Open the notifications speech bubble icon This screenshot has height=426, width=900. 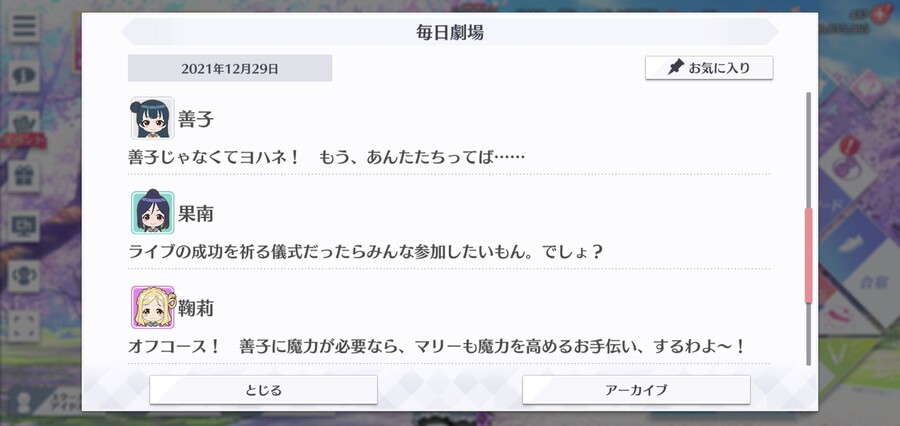pos(24,76)
